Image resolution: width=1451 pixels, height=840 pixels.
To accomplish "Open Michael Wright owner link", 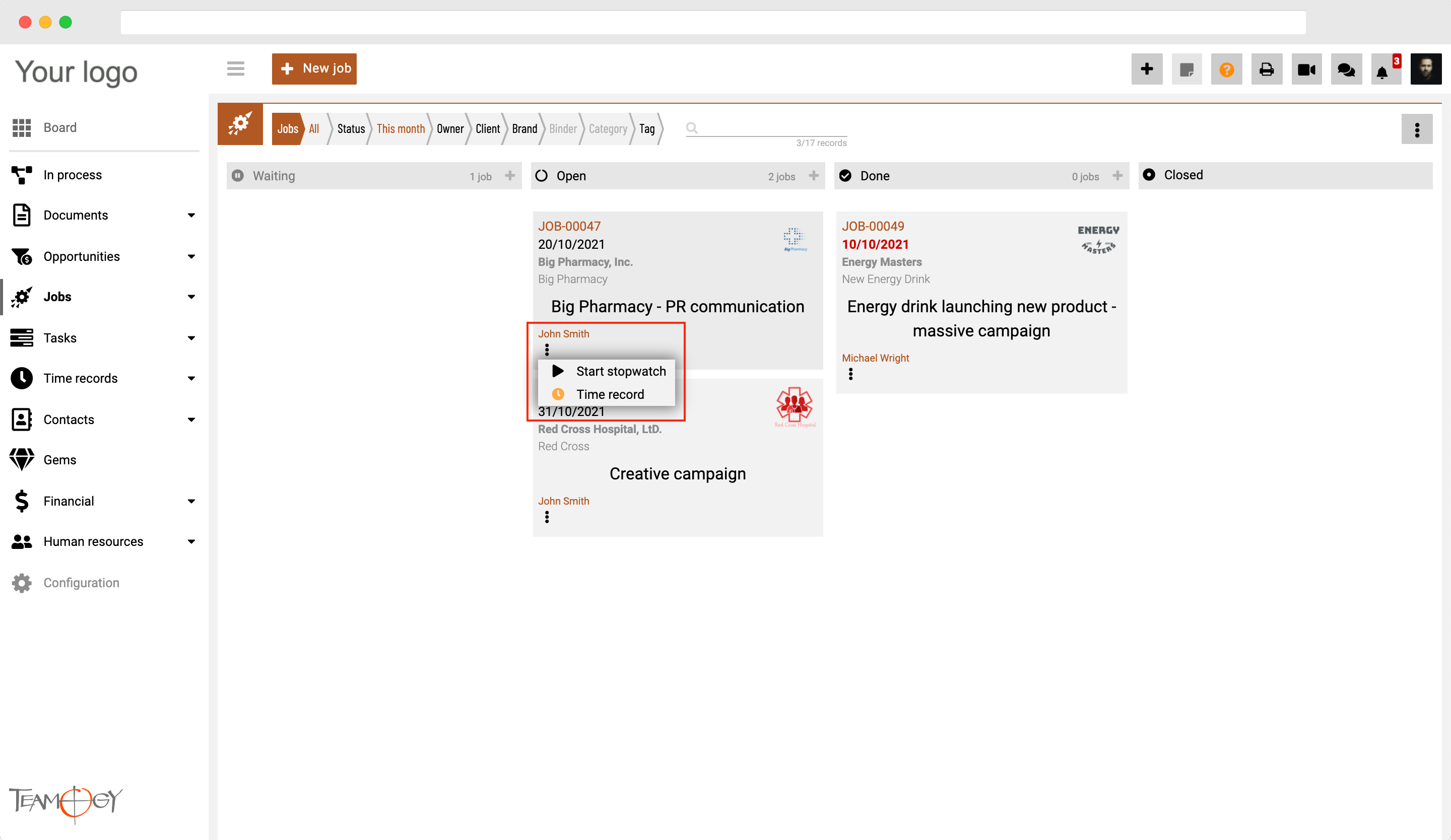I will [x=875, y=358].
